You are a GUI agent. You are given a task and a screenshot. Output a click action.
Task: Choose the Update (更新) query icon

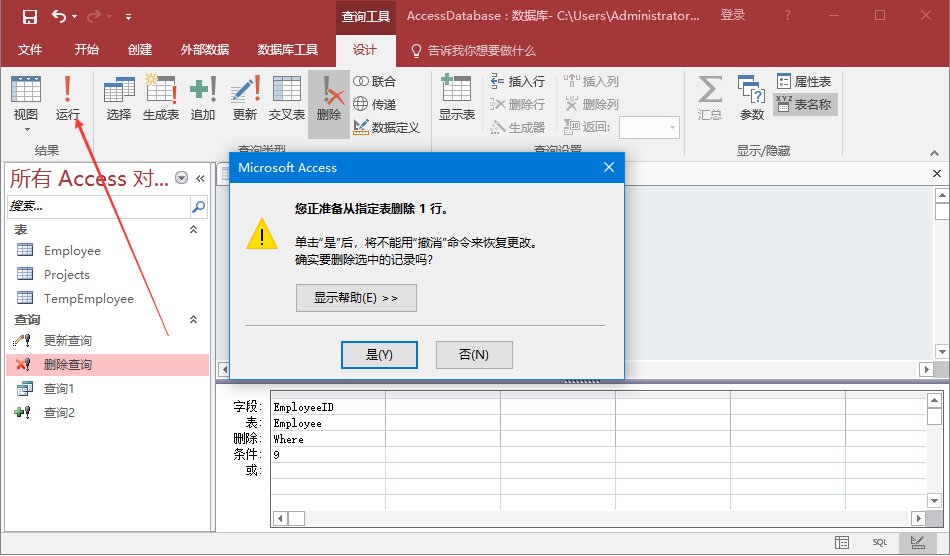pyautogui.click(x=245, y=98)
